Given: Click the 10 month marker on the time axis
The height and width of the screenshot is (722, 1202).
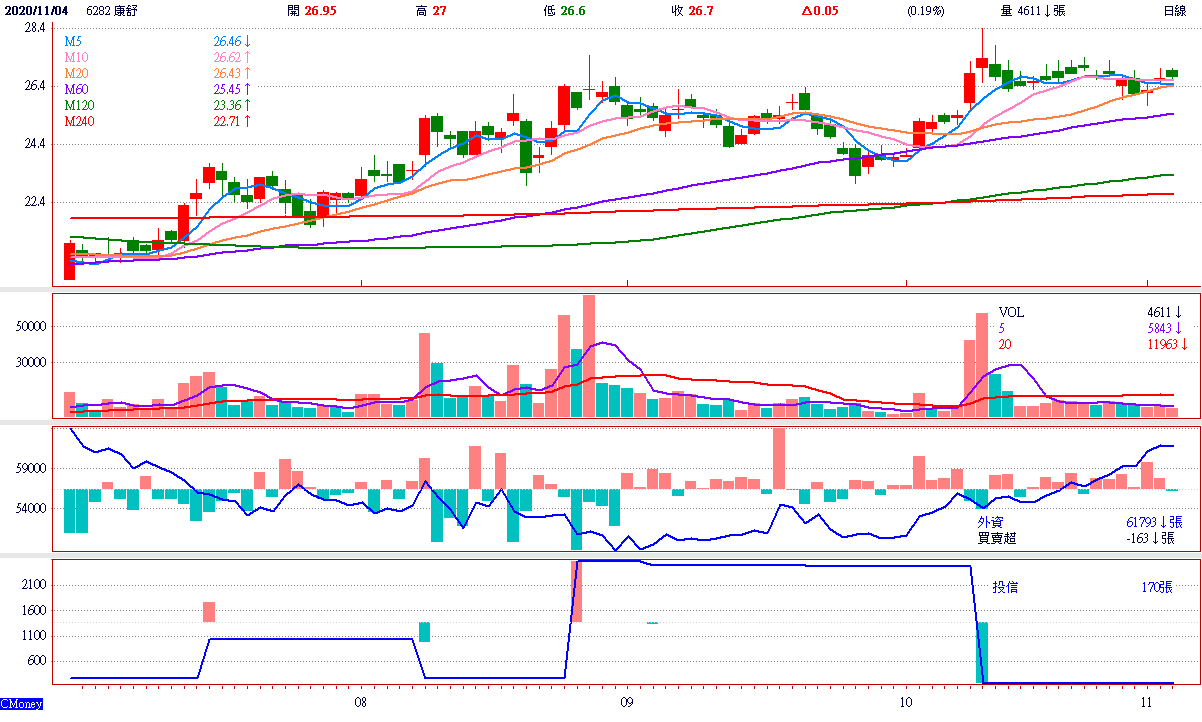Looking at the screenshot, I should click(x=905, y=702).
